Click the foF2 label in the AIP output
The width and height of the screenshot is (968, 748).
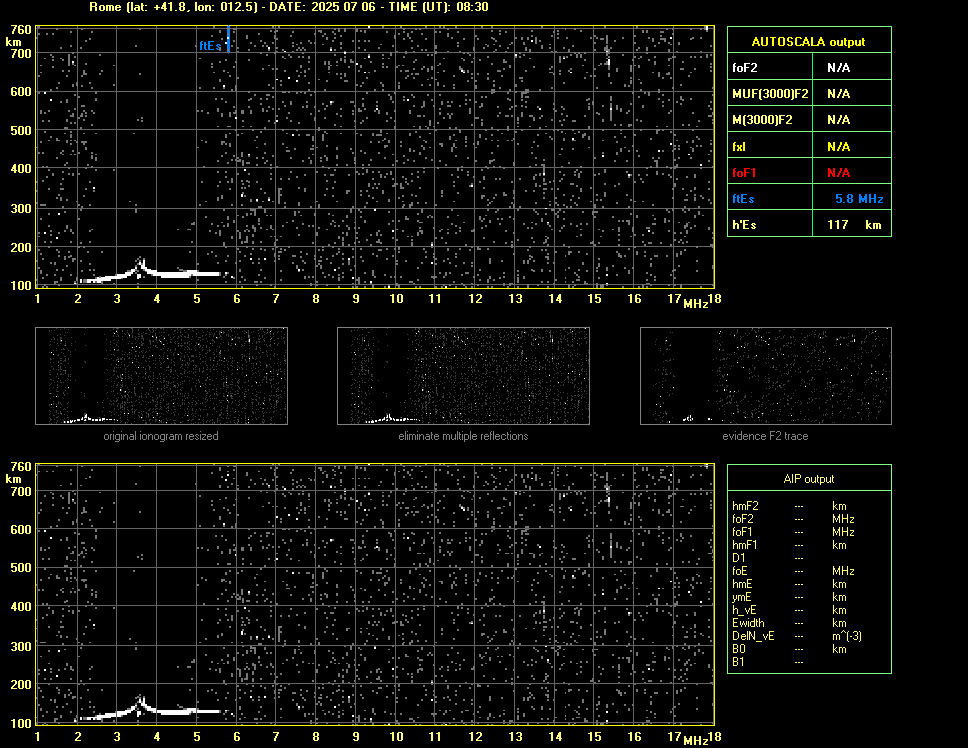(x=743, y=519)
